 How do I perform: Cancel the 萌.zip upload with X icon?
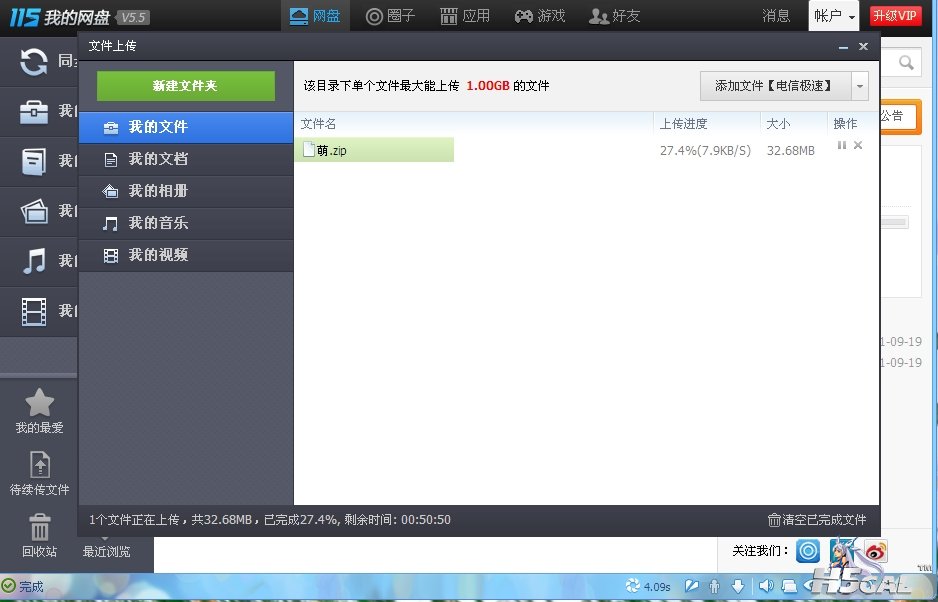pyautogui.click(x=858, y=146)
